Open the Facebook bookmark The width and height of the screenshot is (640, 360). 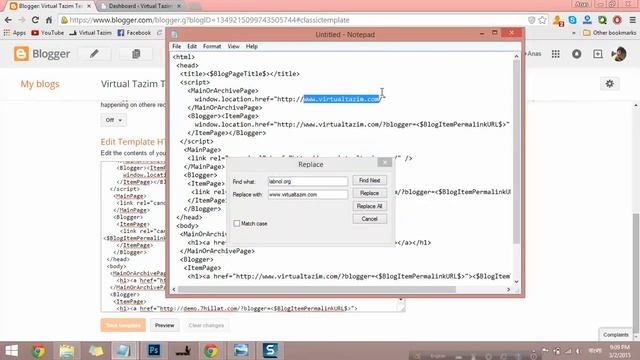pos(134,33)
